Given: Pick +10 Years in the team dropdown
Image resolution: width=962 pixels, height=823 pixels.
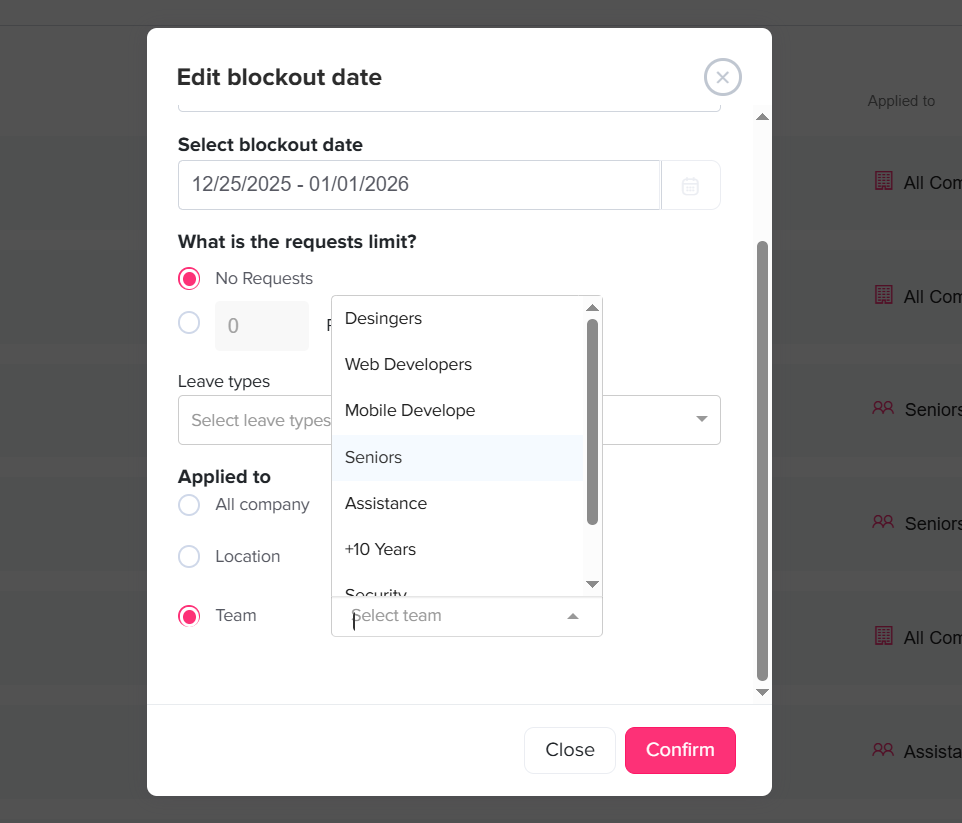Looking at the screenshot, I should click(380, 549).
